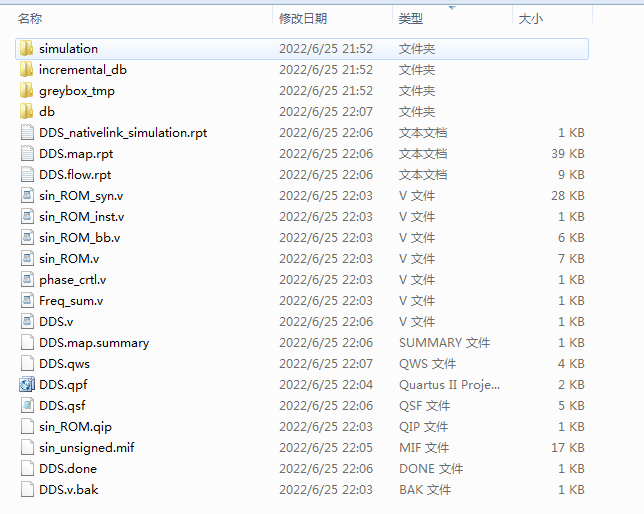644x514 pixels.
Task: Click the DDS.flow.rpt document icon
Action: tap(27, 175)
